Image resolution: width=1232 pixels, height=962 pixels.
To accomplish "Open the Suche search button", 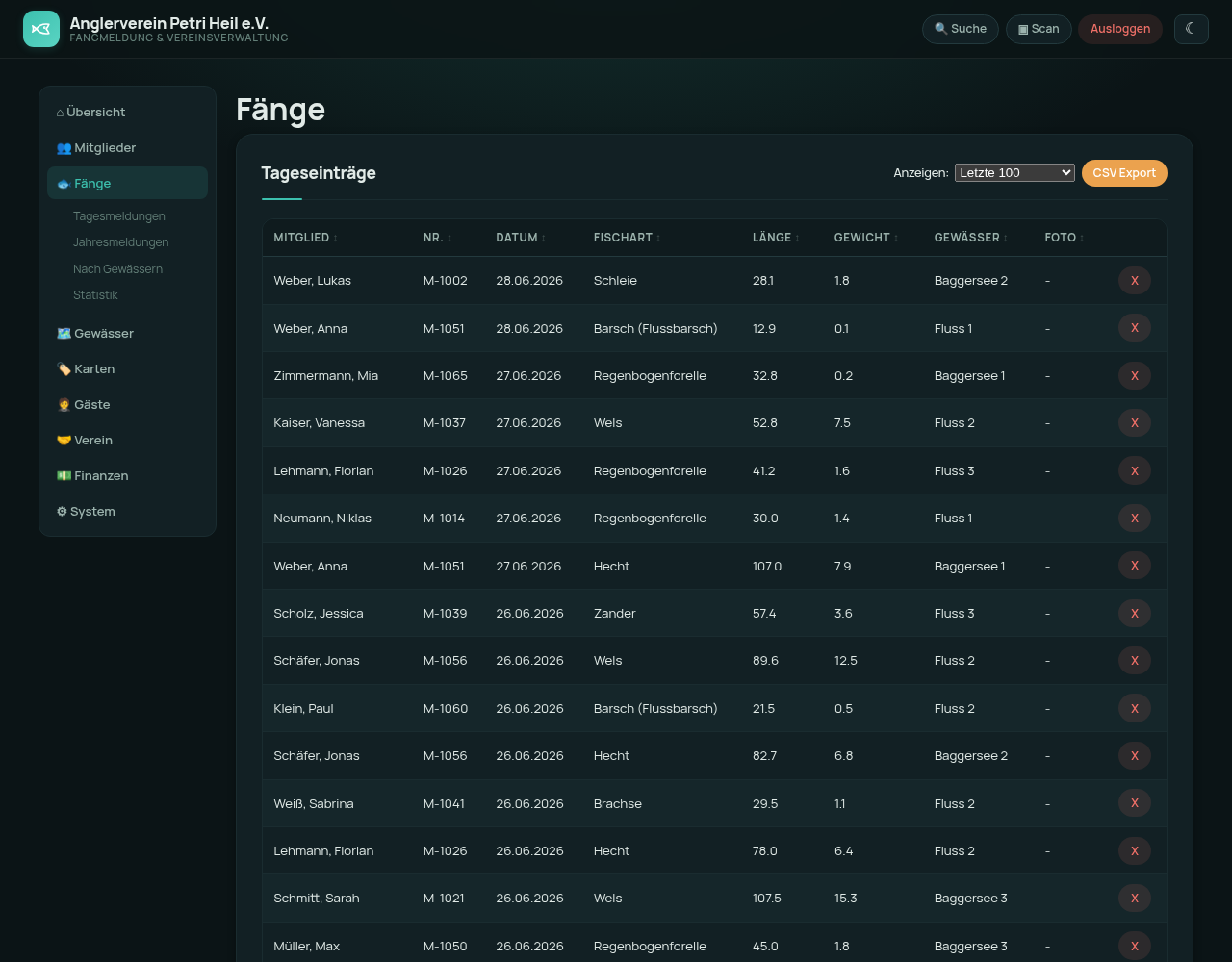I will click(x=961, y=29).
